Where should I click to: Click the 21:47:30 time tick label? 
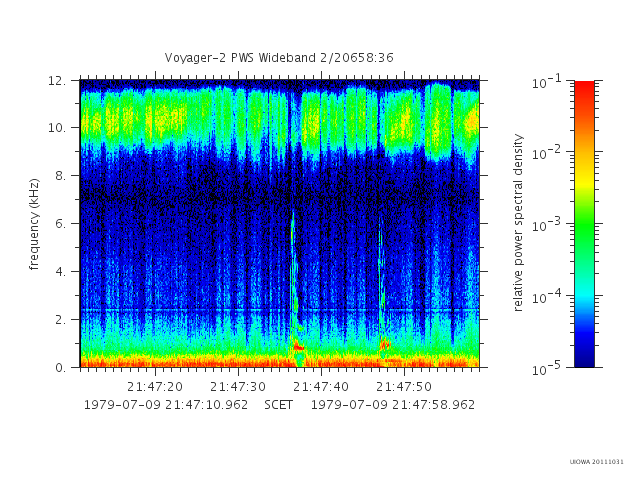(238, 387)
